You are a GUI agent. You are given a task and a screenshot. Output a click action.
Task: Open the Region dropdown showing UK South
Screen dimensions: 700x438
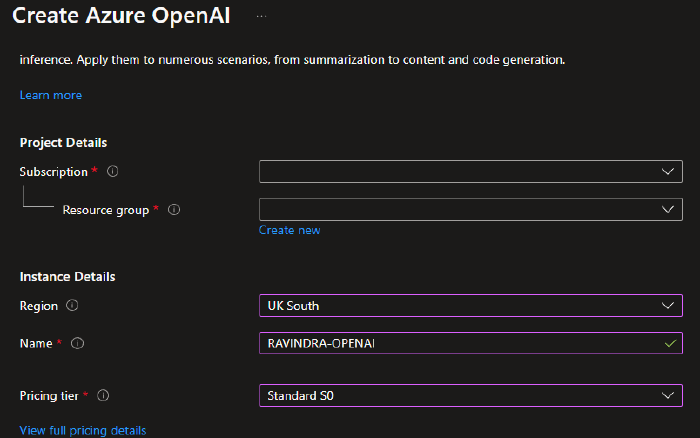[470, 306]
